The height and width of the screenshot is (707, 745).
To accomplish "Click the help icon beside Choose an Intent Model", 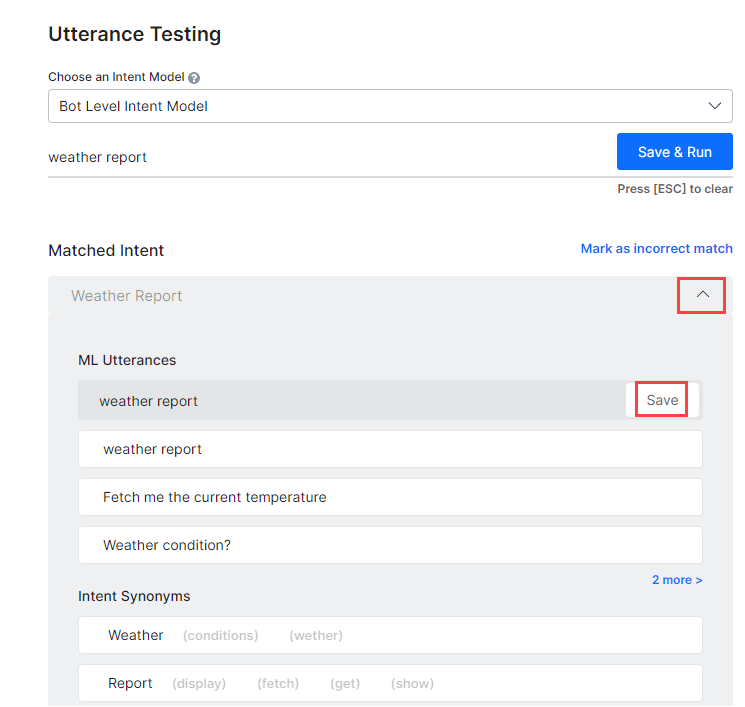I will click(x=194, y=78).
